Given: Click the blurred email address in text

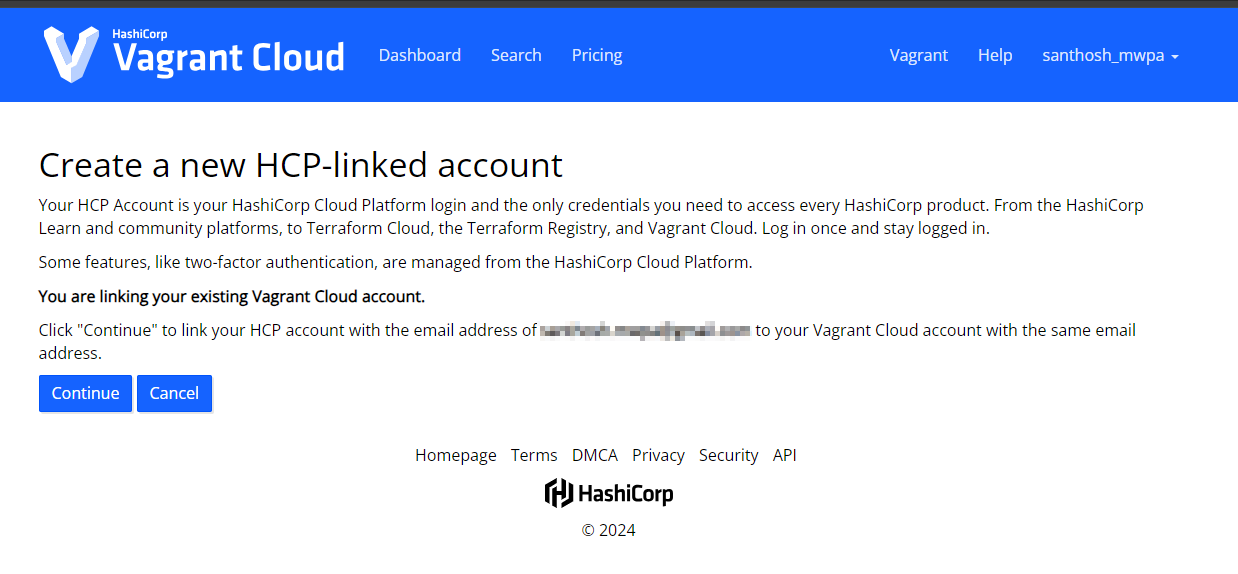Looking at the screenshot, I should point(645,330).
